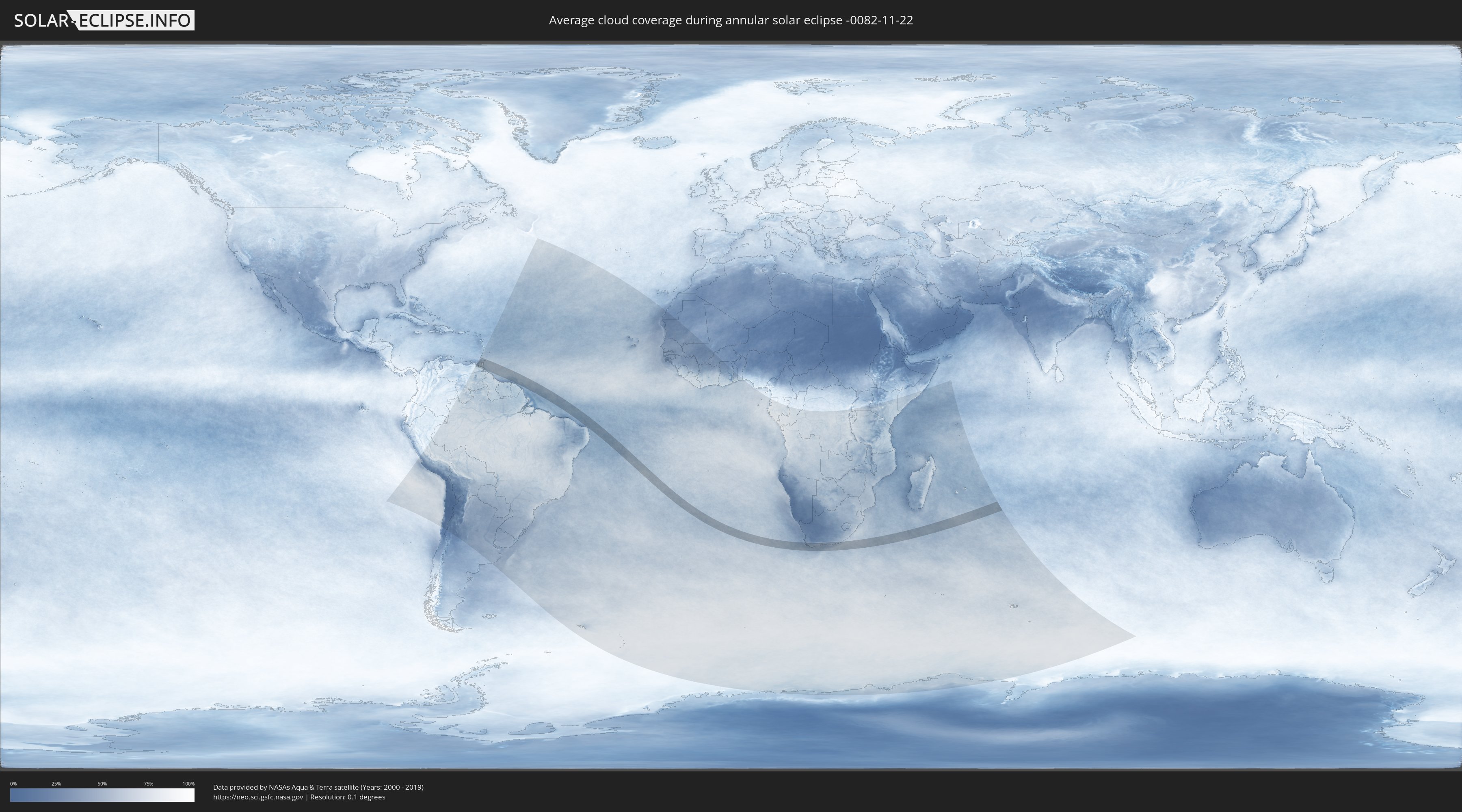Click the annular path's eastern end in the Indian Ocean
This screenshot has width=1462, height=812.
coord(993,508)
